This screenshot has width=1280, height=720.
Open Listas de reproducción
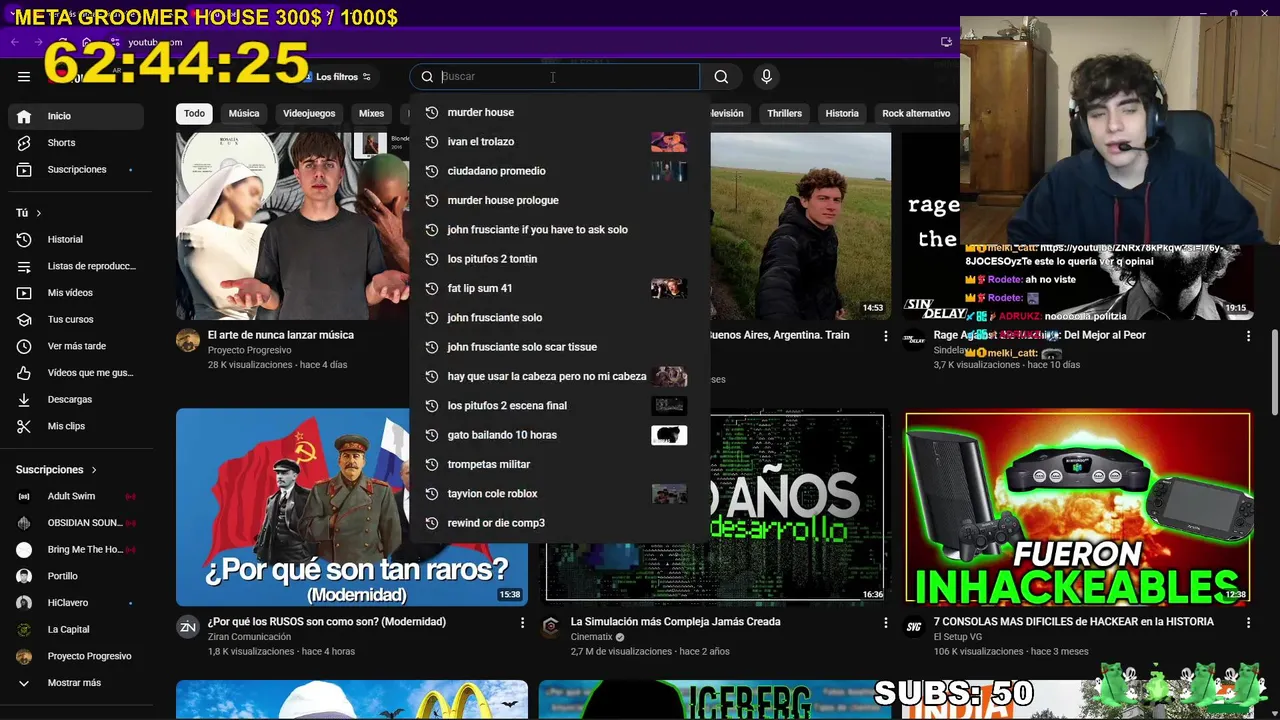76,266
